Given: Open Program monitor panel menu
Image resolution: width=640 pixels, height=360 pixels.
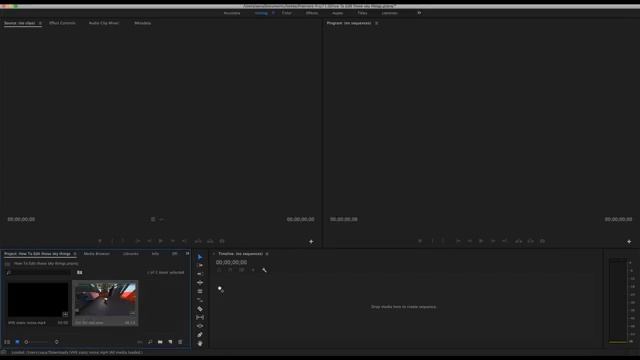Looking at the screenshot, I should tap(376, 23).
